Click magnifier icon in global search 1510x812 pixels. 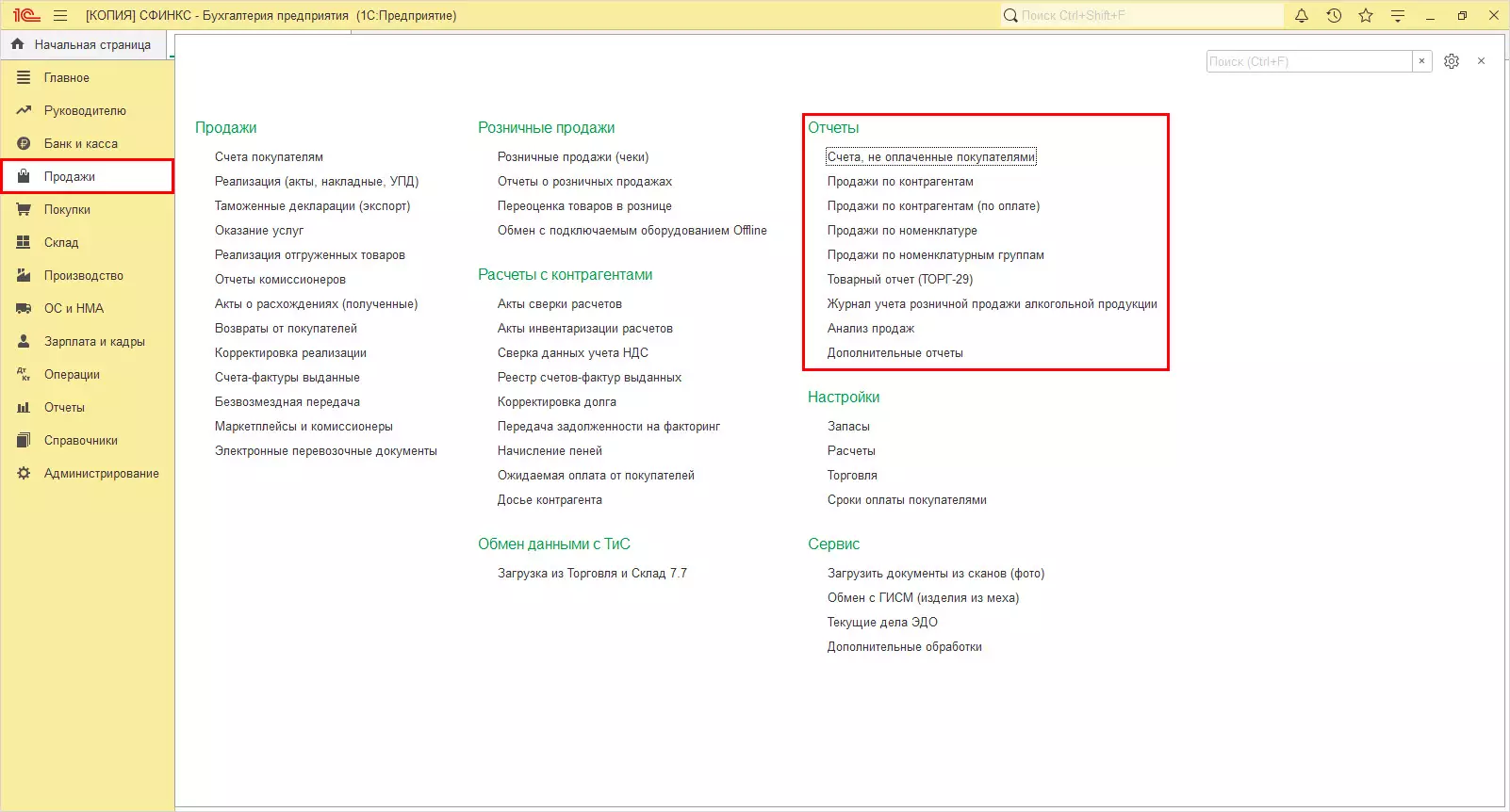pos(1010,15)
